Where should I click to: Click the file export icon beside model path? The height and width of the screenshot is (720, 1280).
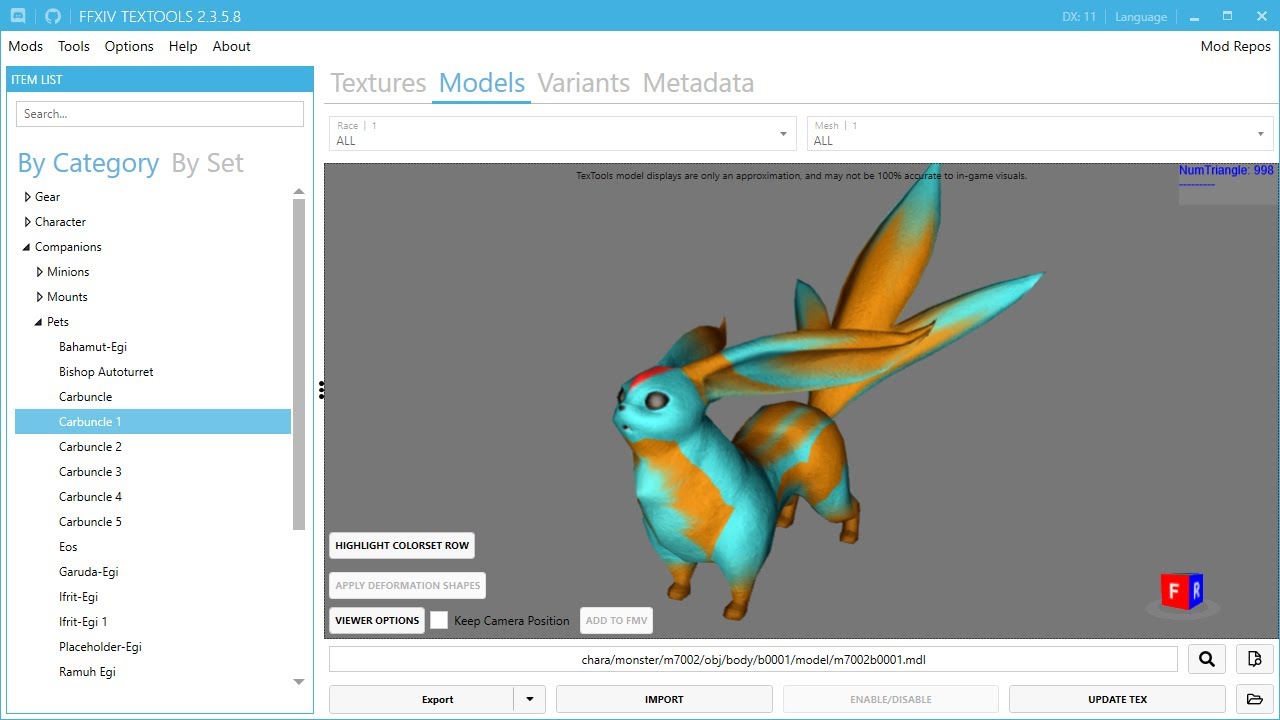click(1255, 659)
